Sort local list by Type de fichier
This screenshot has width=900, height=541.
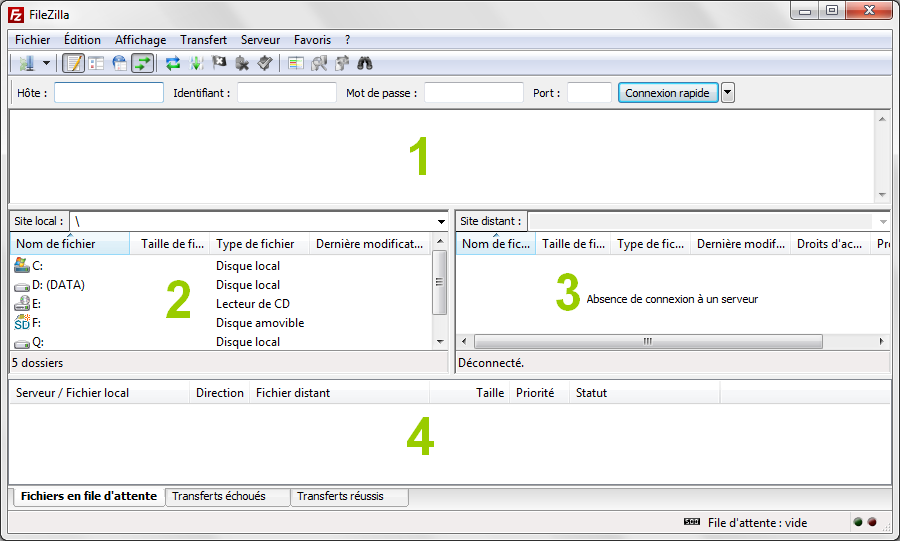(x=259, y=244)
